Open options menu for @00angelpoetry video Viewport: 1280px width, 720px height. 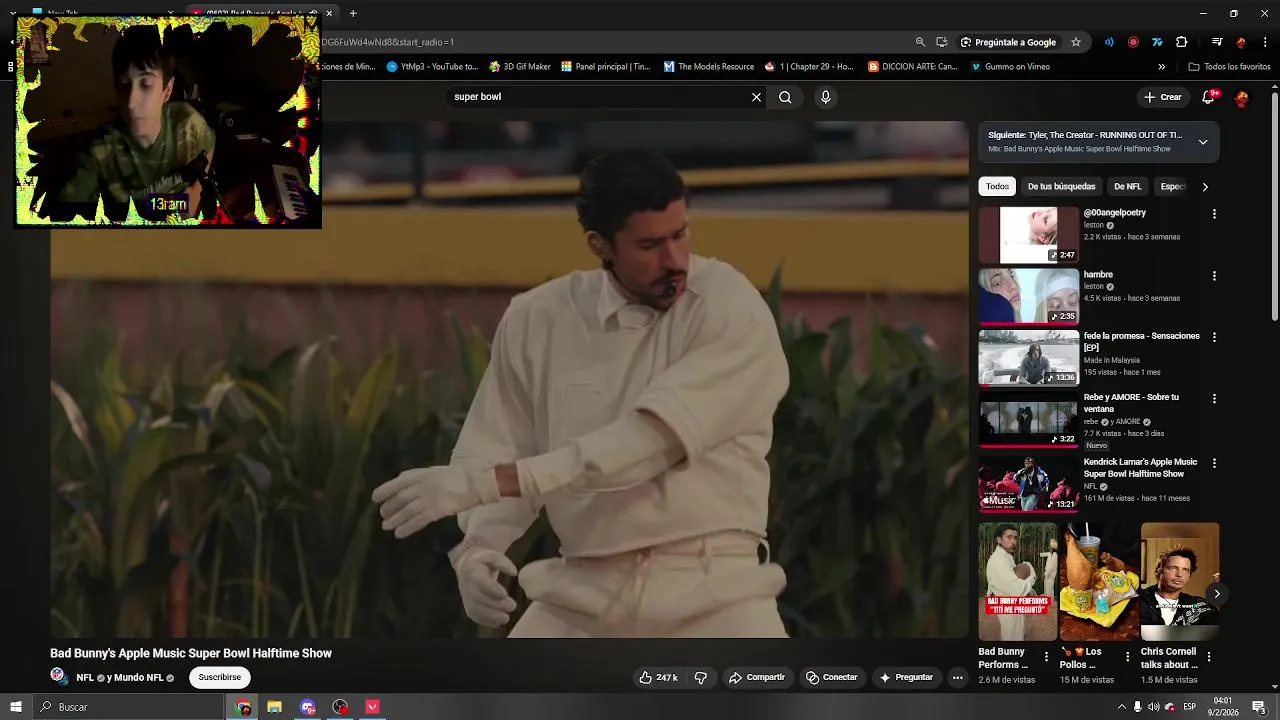point(1214,214)
